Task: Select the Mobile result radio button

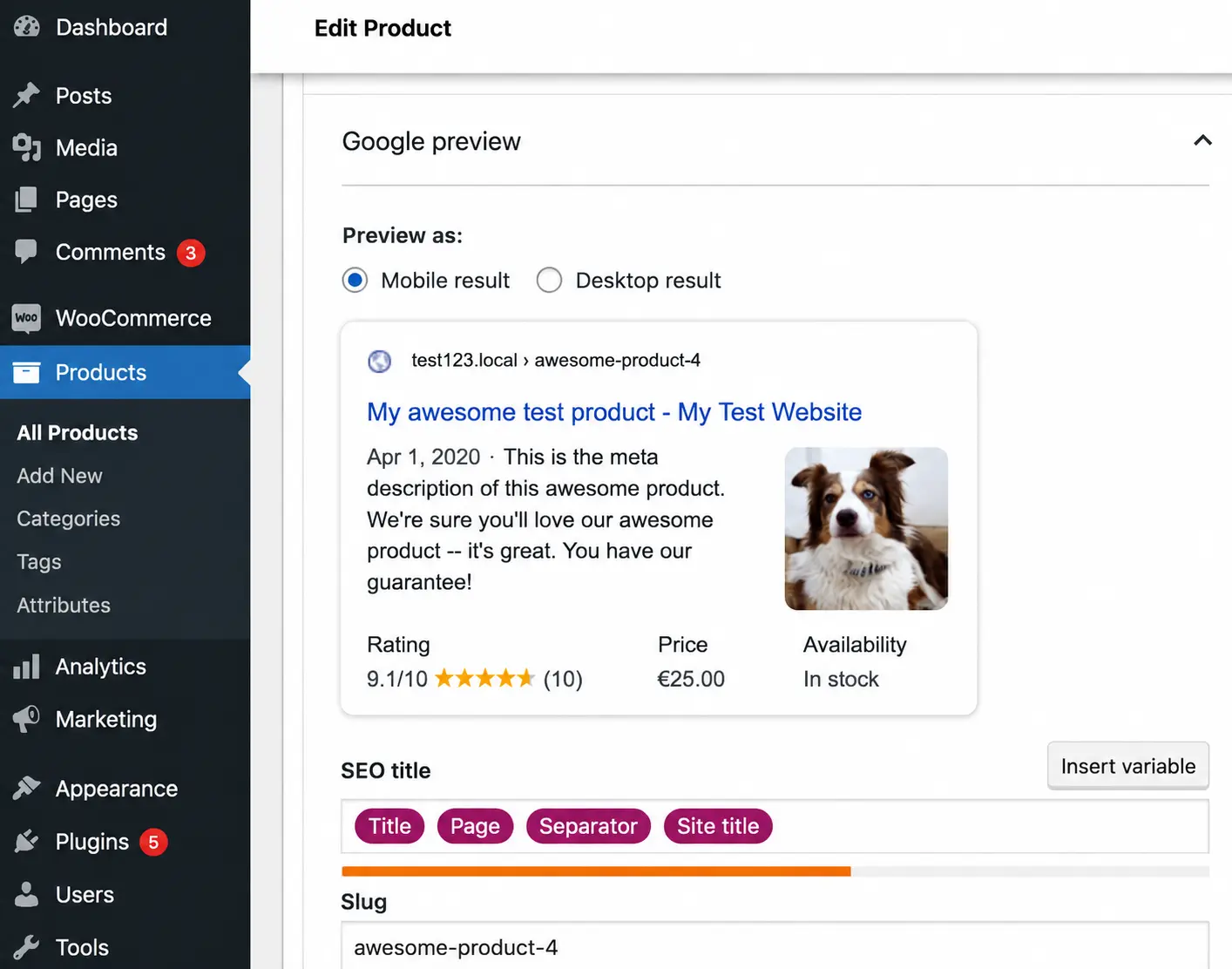Action: 355,281
